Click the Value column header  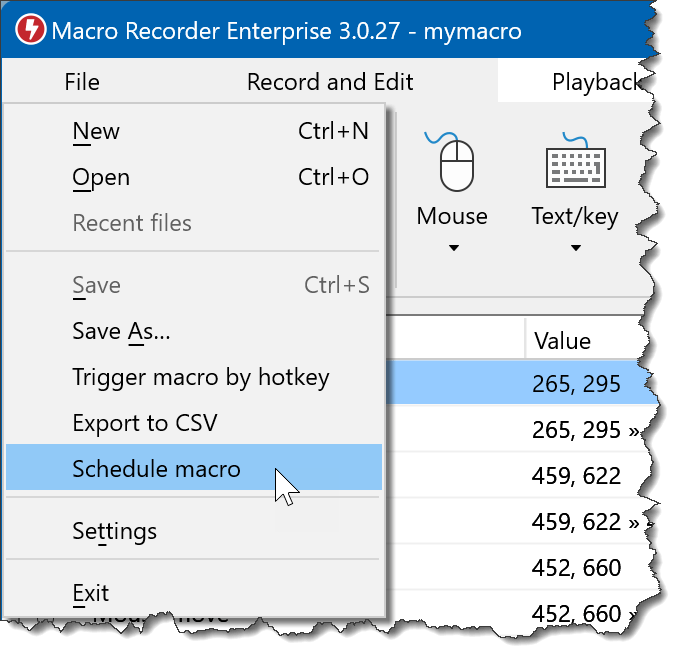(x=563, y=340)
